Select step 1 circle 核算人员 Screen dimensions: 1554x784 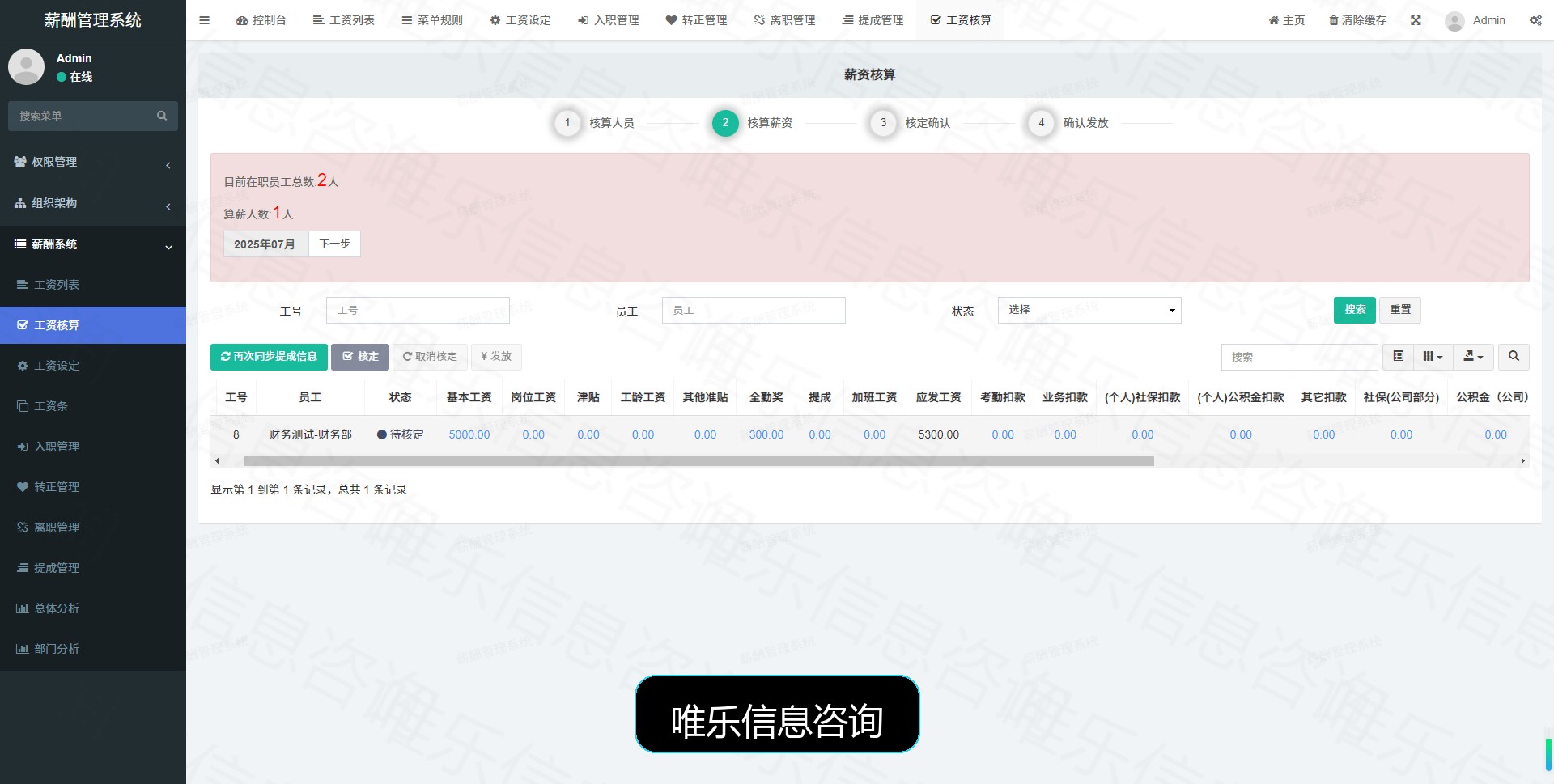567,123
